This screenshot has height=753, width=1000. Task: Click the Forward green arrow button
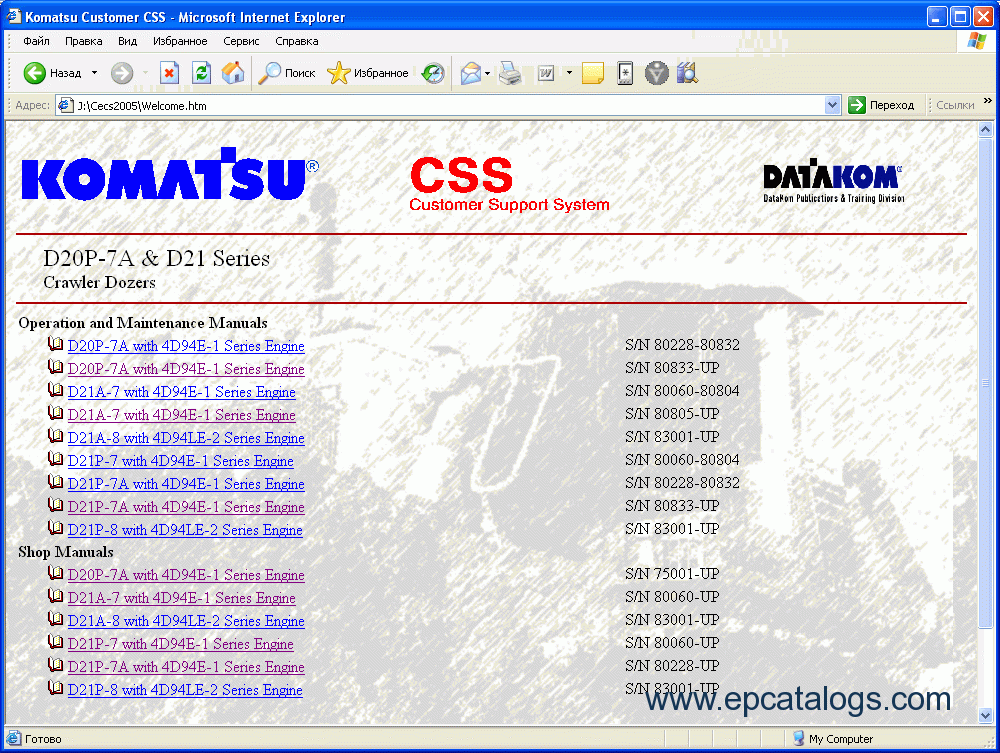pyautogui.click(x=122, y=73)
